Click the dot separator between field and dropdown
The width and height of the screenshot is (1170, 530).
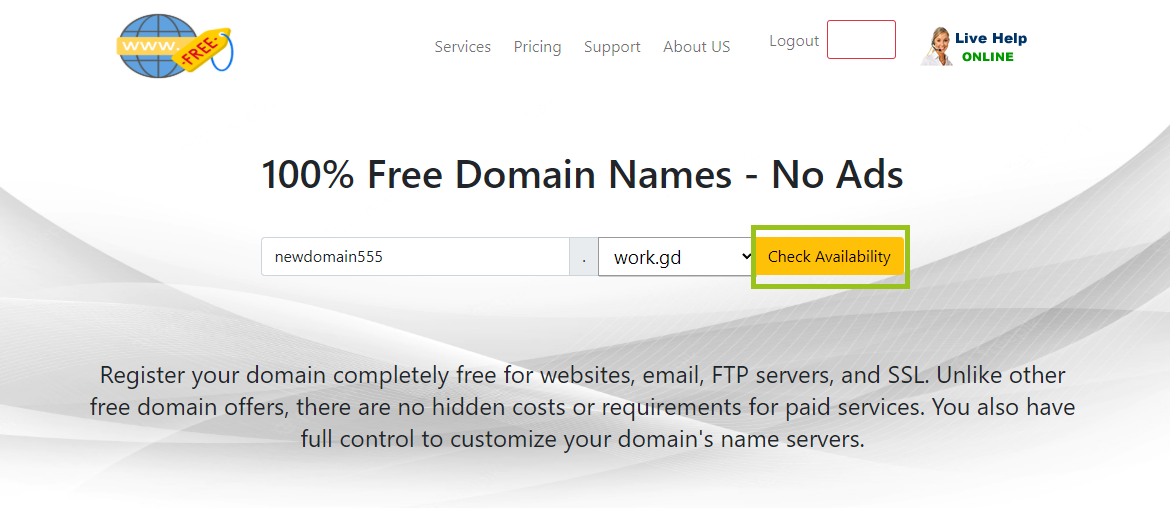[584, 257]
